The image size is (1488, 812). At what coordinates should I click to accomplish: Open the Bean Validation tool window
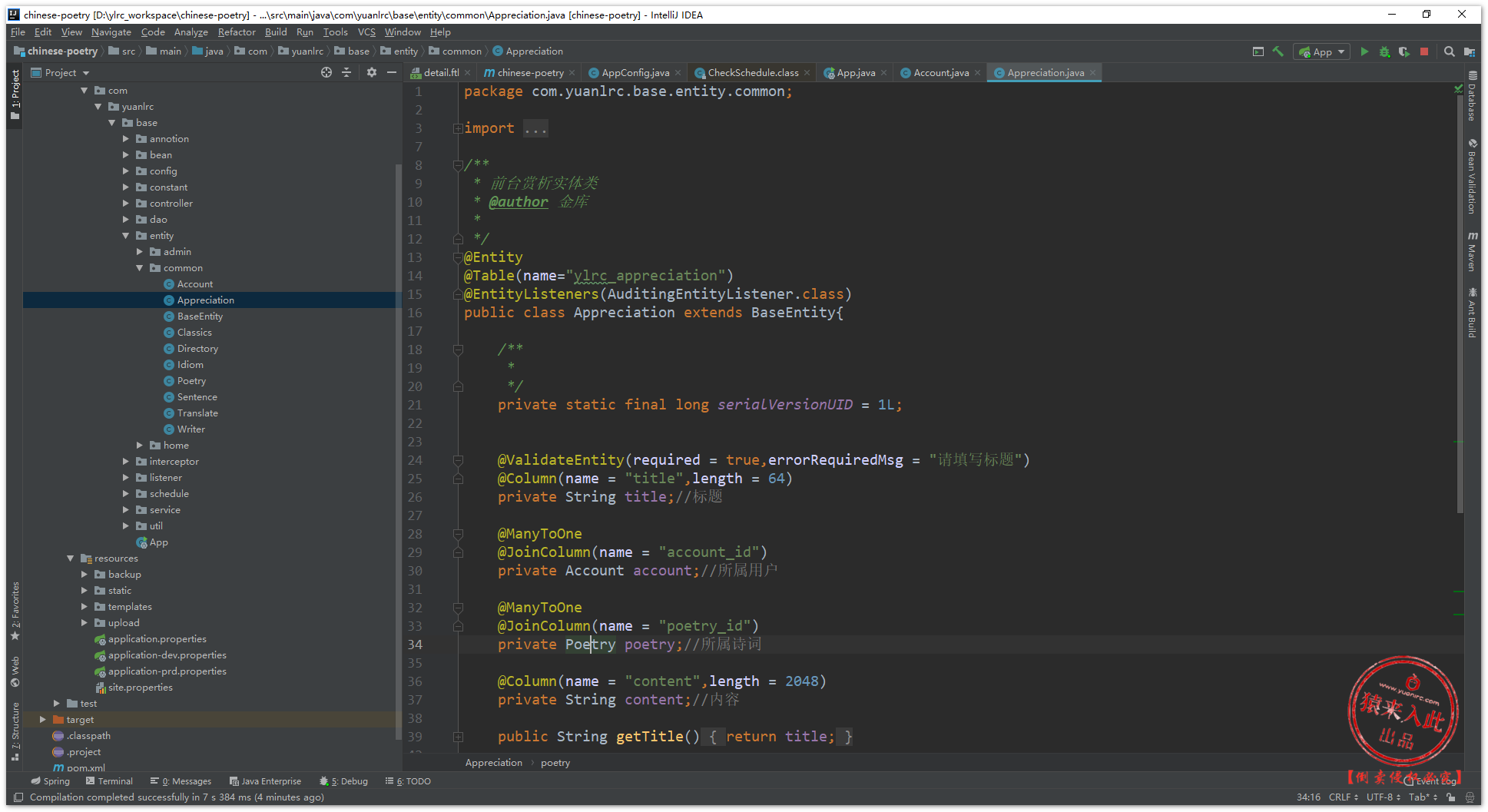coord(1473,177)
